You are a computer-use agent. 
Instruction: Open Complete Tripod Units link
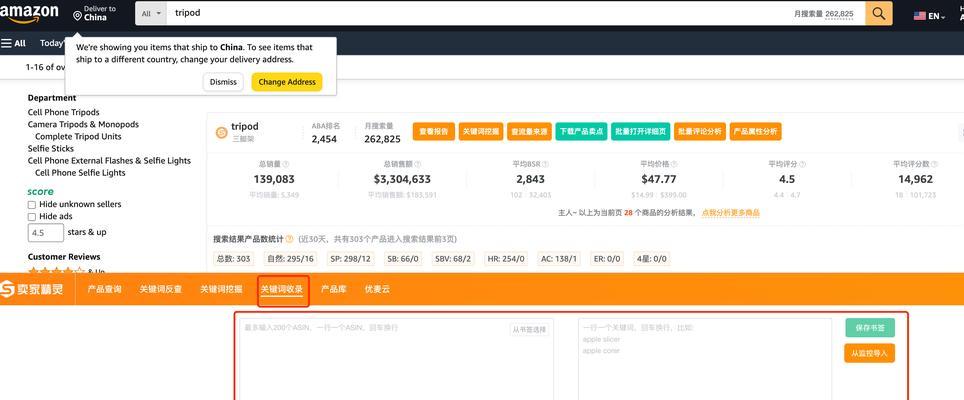tap(78, 136)
